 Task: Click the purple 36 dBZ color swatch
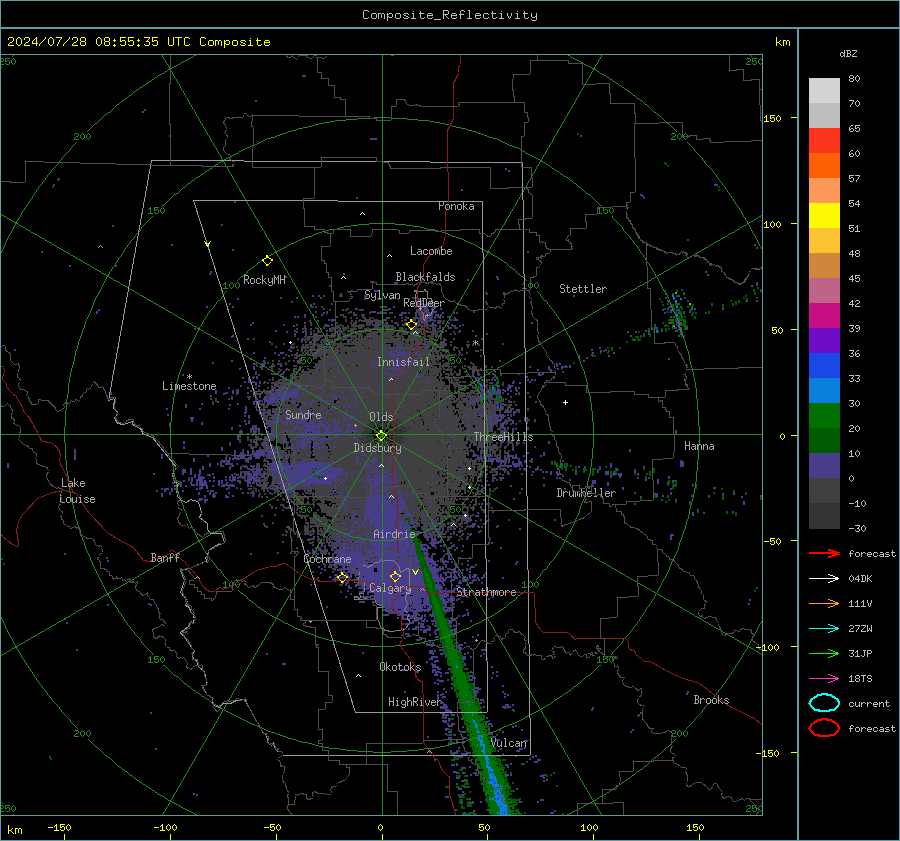pos(824,340)
